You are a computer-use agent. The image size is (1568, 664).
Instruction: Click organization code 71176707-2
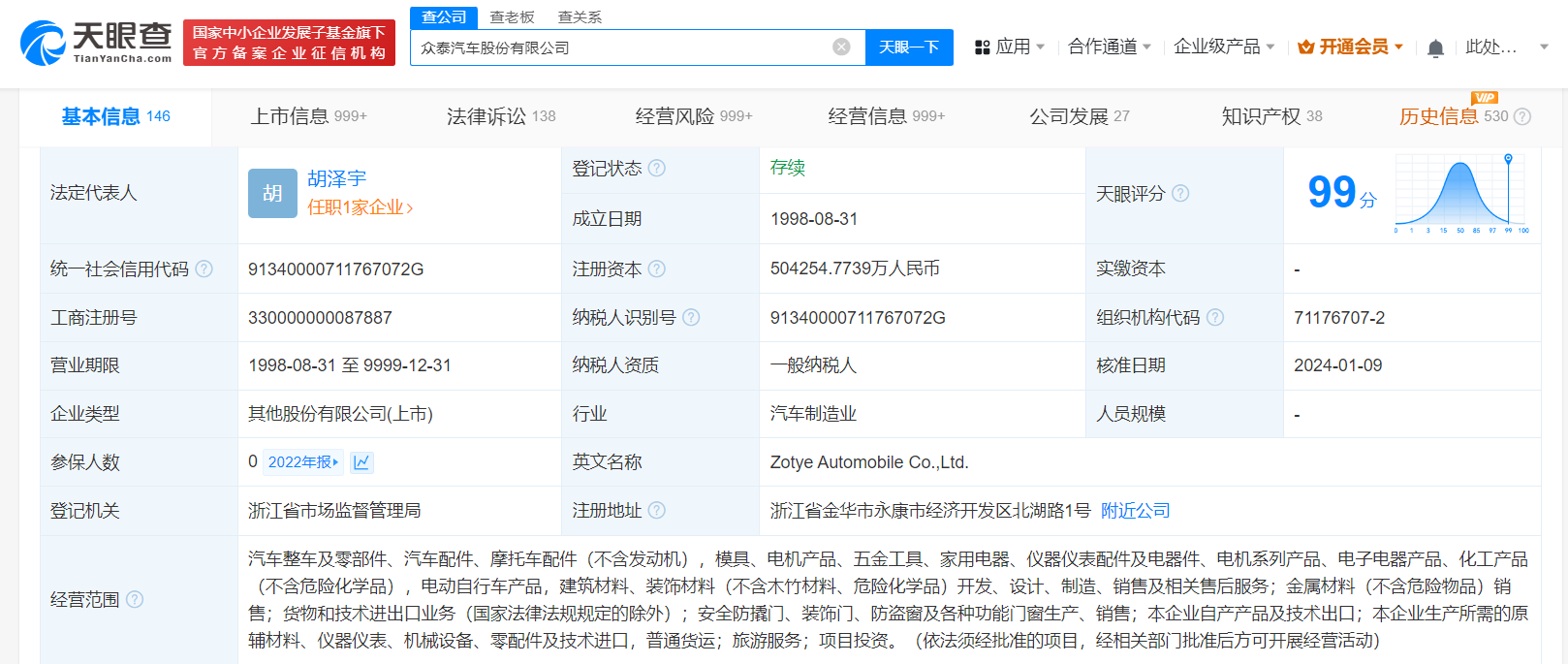(x=1339, y=318)
